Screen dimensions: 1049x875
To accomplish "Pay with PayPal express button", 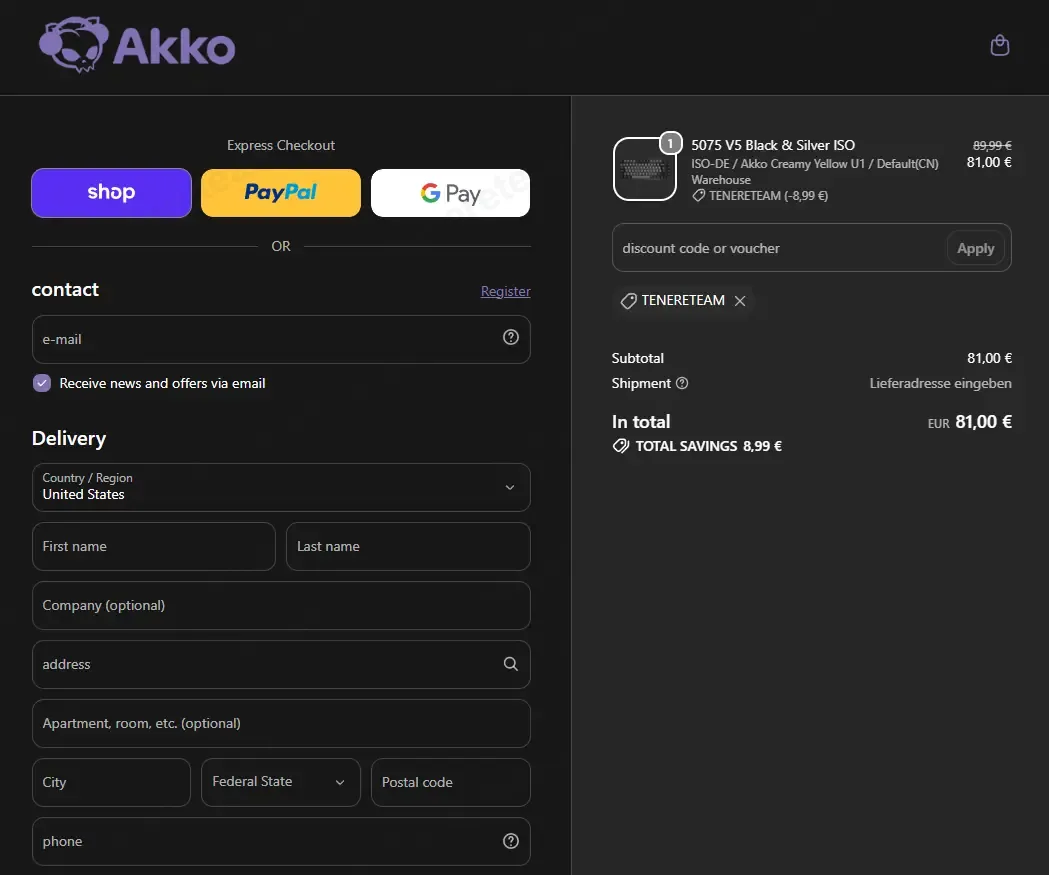I will [281, 193].
